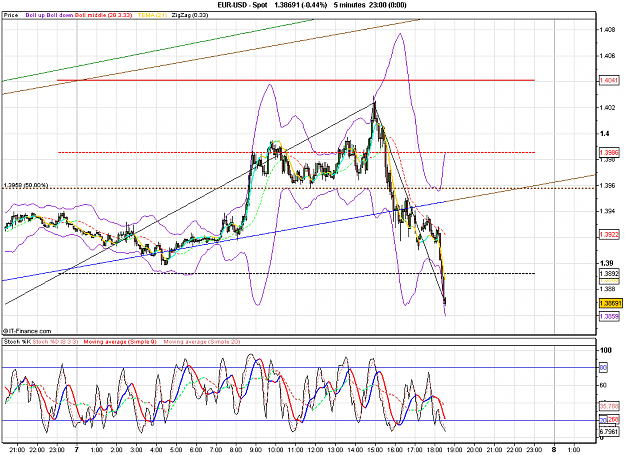Click the 60 stochastic axis label
Viewport: 625px width, 455px height.
click(603, 385)
